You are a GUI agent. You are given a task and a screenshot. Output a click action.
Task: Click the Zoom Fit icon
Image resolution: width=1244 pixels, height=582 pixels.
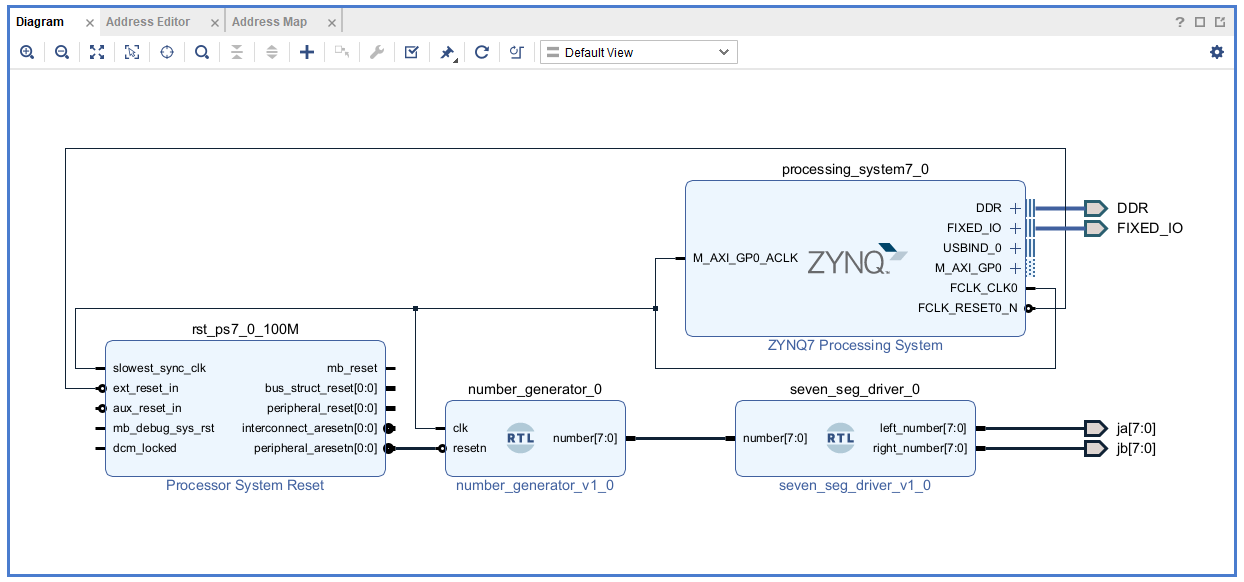pos(97,52)
